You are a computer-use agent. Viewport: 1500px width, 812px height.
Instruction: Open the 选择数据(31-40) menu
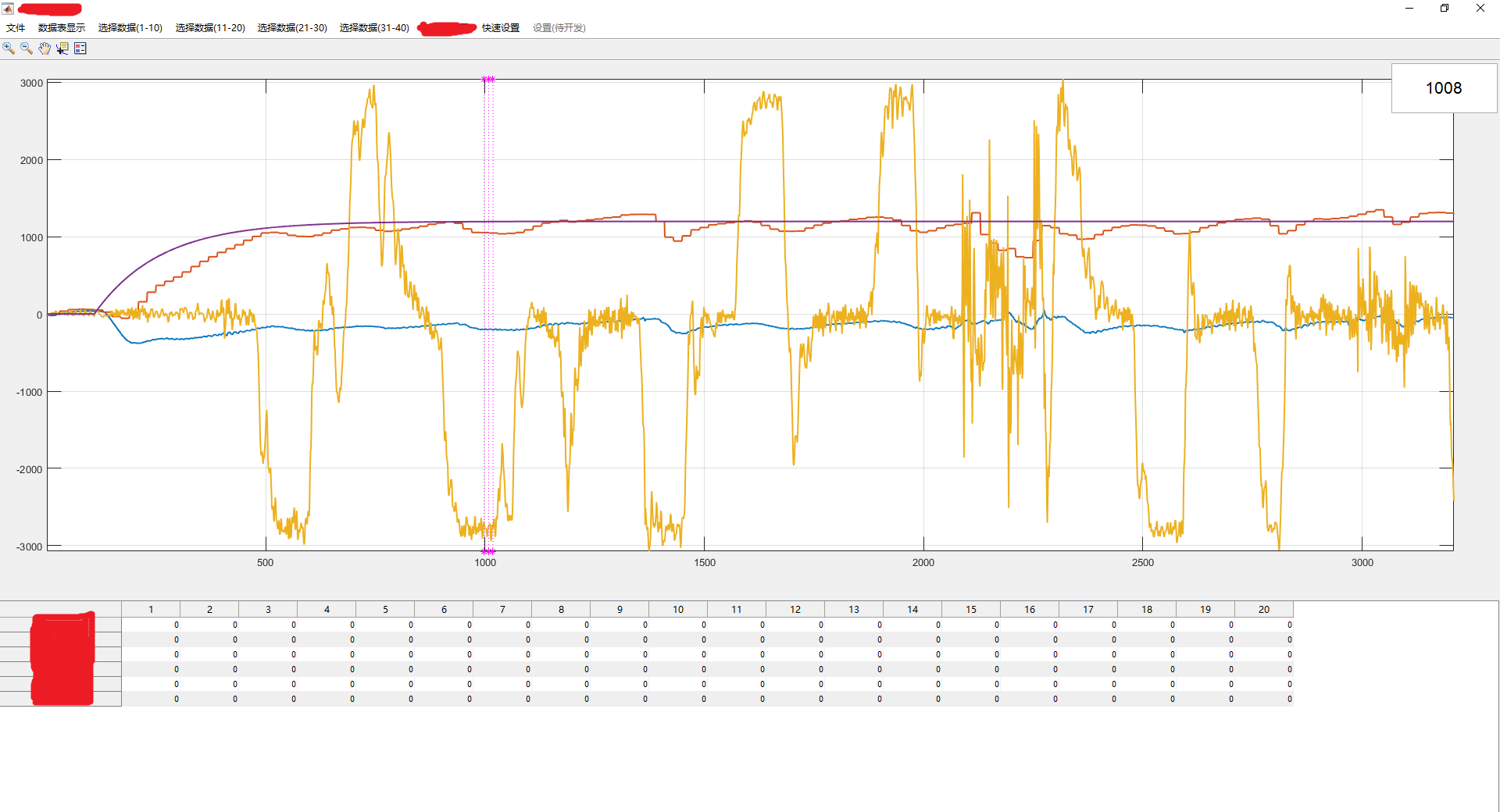[x=374, y=28]
